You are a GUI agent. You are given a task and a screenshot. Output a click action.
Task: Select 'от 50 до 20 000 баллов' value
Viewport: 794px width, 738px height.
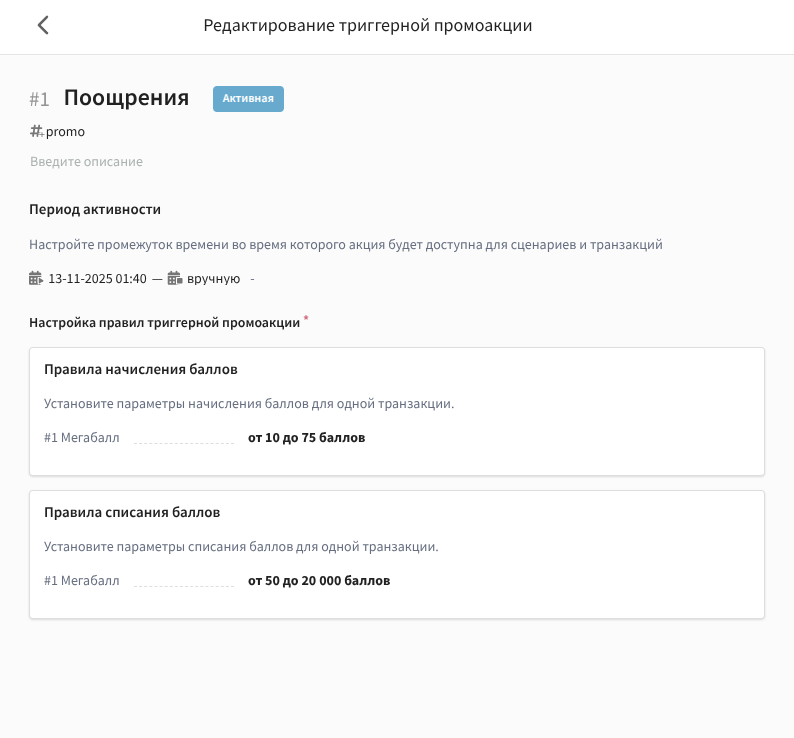pos(318,581)
